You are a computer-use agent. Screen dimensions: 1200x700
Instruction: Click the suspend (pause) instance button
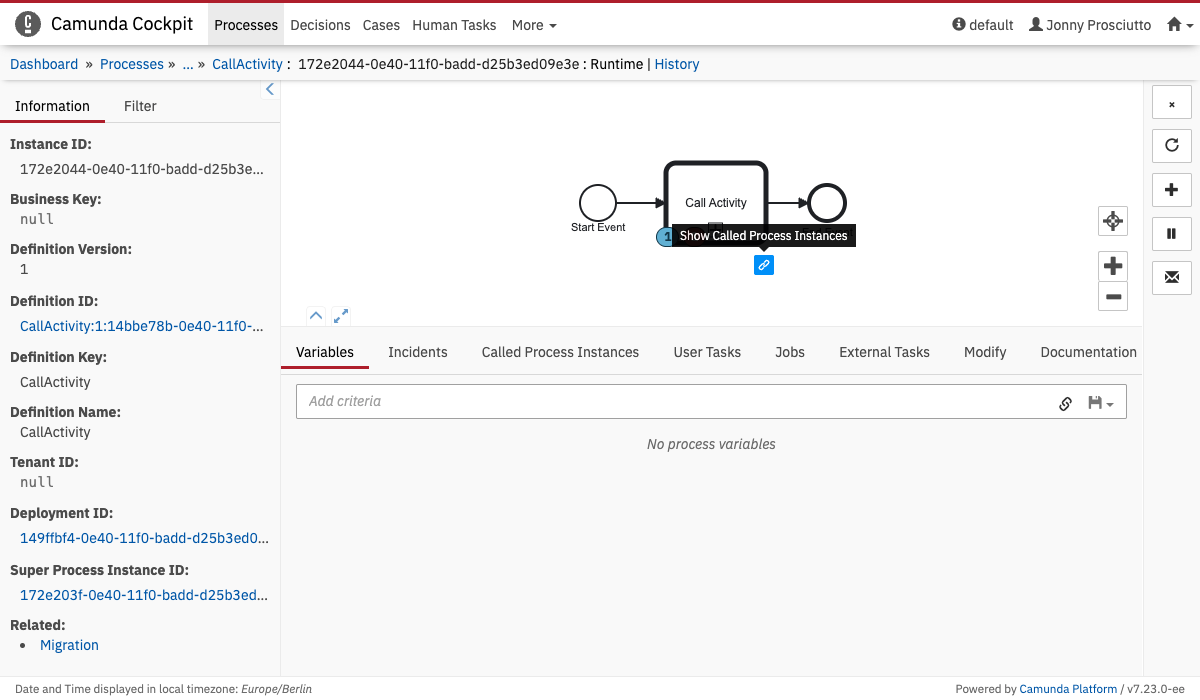click(x=1172, y=234)
